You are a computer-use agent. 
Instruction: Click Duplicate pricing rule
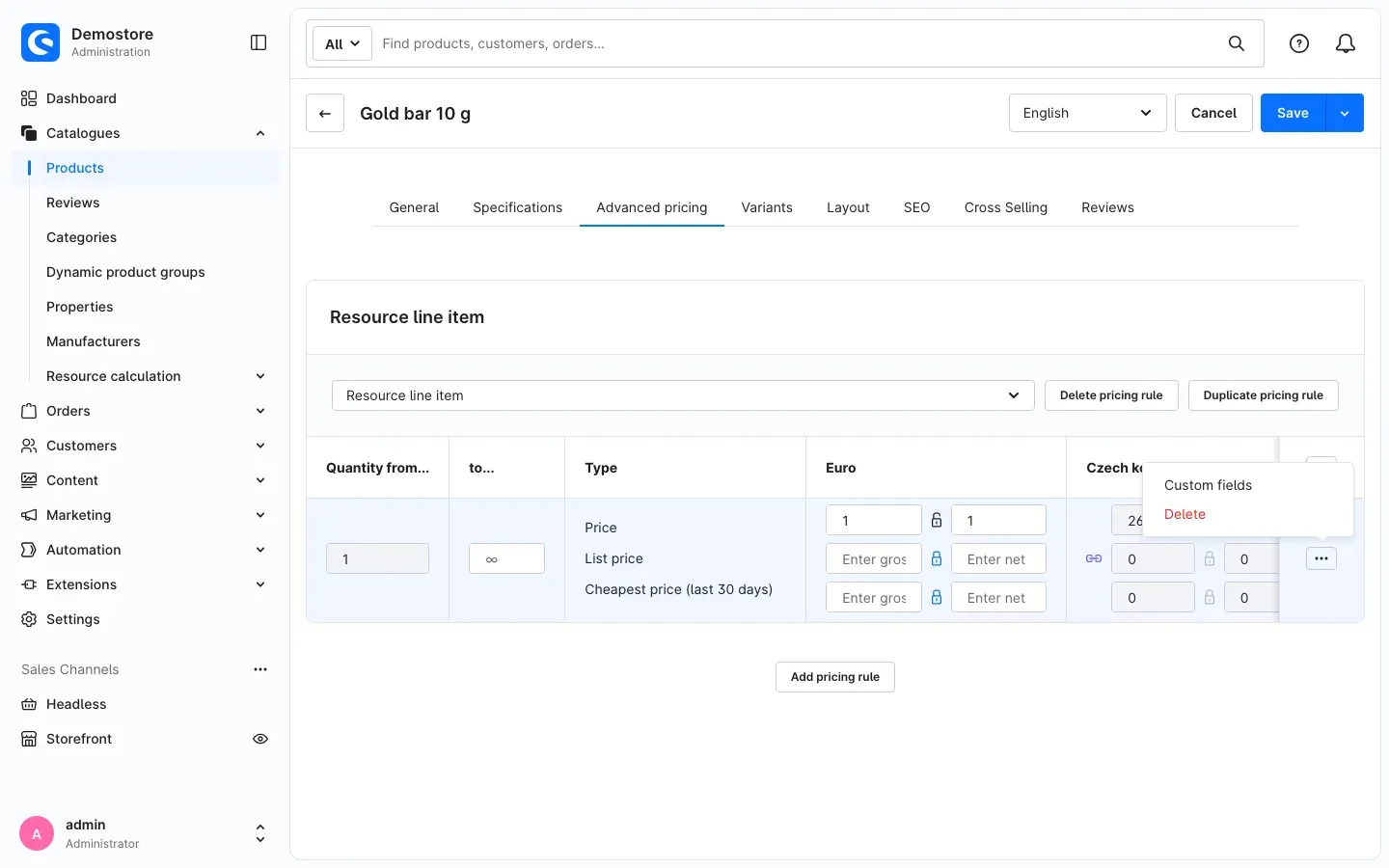point(1263,395)
